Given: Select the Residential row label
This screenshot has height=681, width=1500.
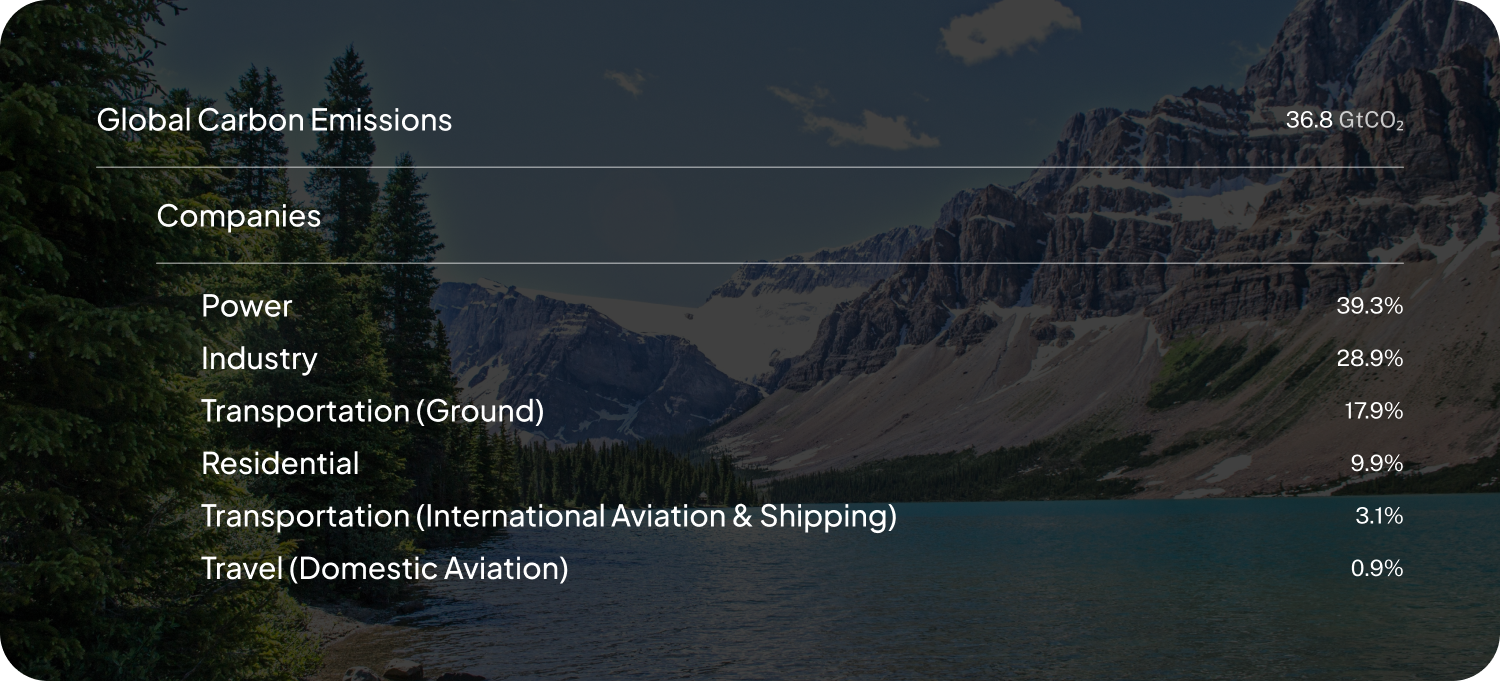Looking at the screenshot, I should pos(280,464).
